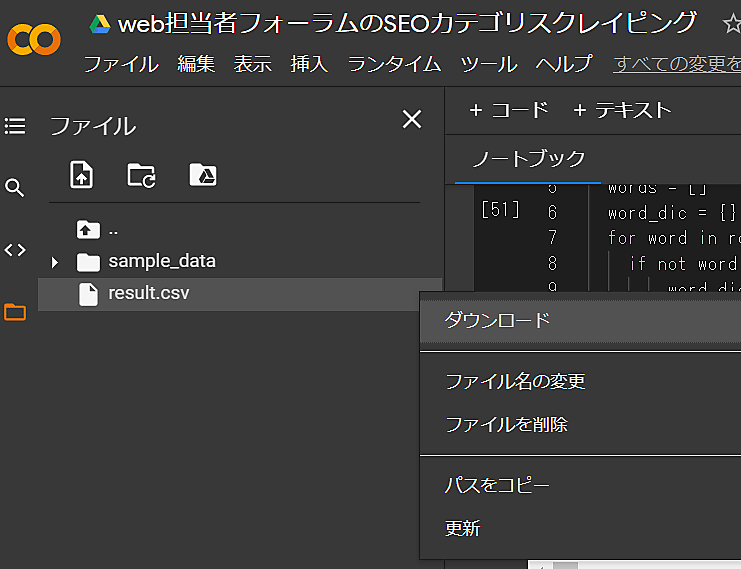Screen dimensions: 741x569
Task: Open the table of contents sidebar icon
Action: click(x=15, y=126)
